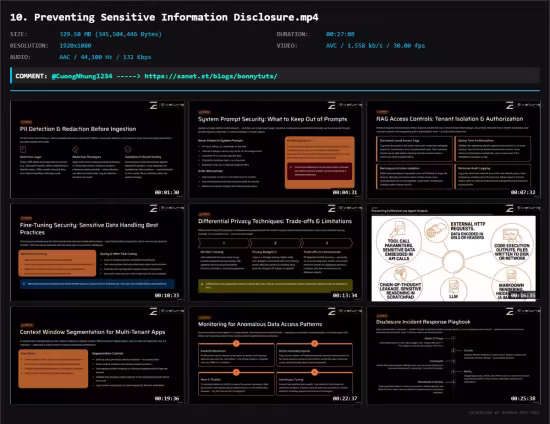Click the dark red warning box on System Prompt slide
The height and width of the screenshot is (424, 550).
(320, 171)
